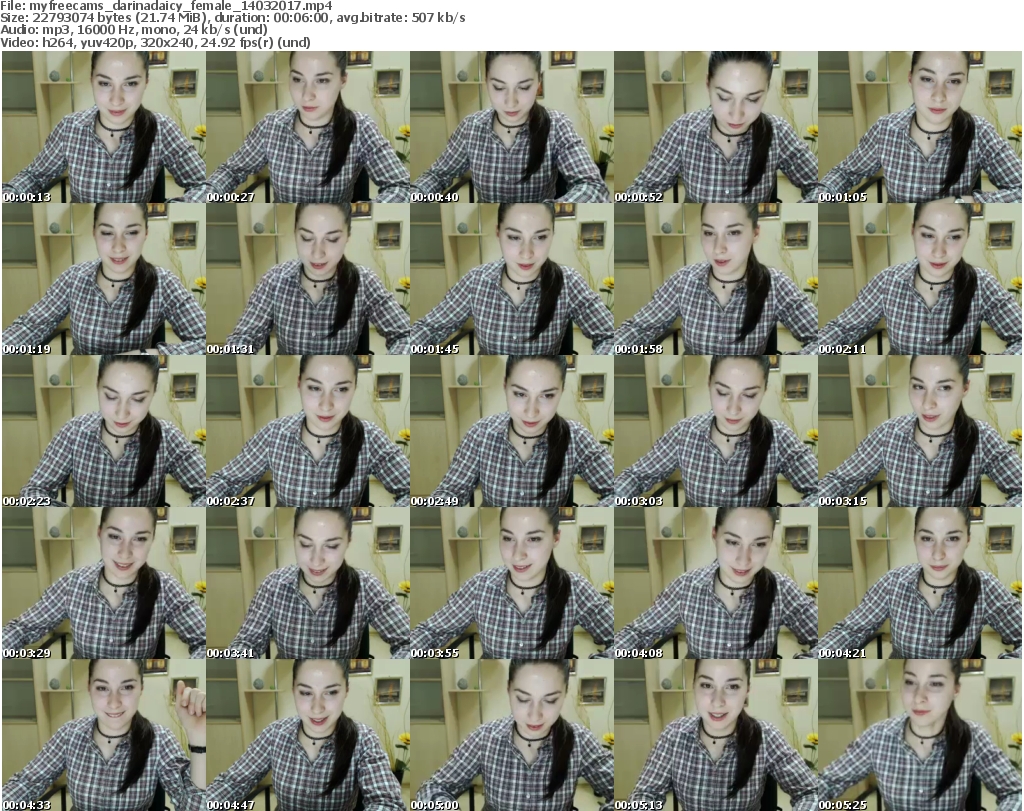
Task: View the frame stamped 00:04:33
Action: (104, 735)
